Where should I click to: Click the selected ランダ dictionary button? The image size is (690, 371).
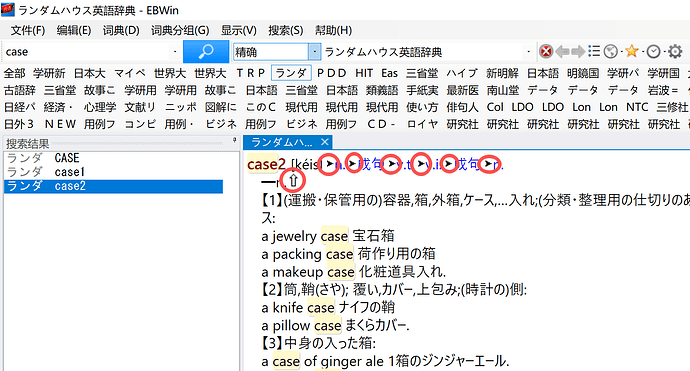tap(291, 73)
